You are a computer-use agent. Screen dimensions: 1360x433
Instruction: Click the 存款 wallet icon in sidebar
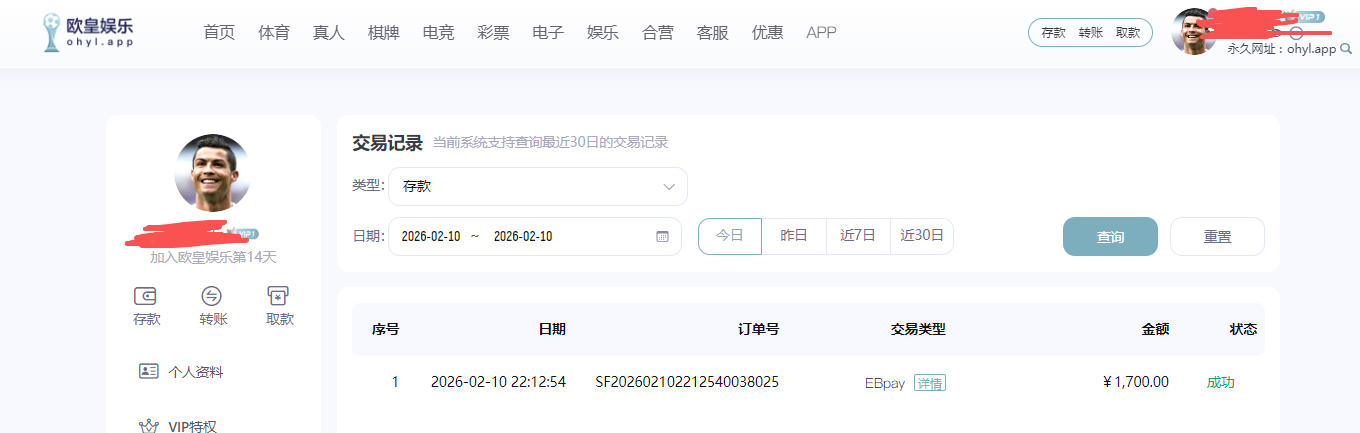pos(146,296)
